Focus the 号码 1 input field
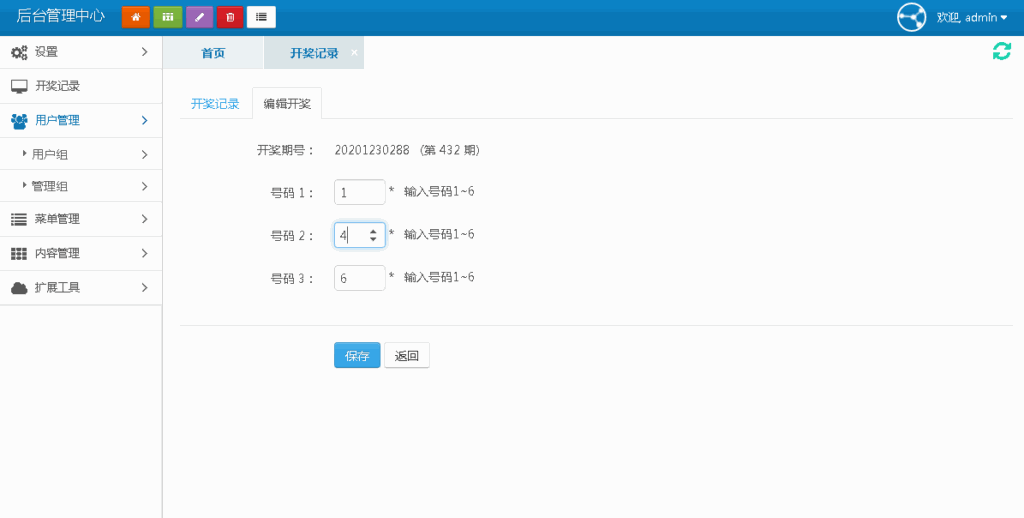1024x518 pixels. [x=360, y=193]
